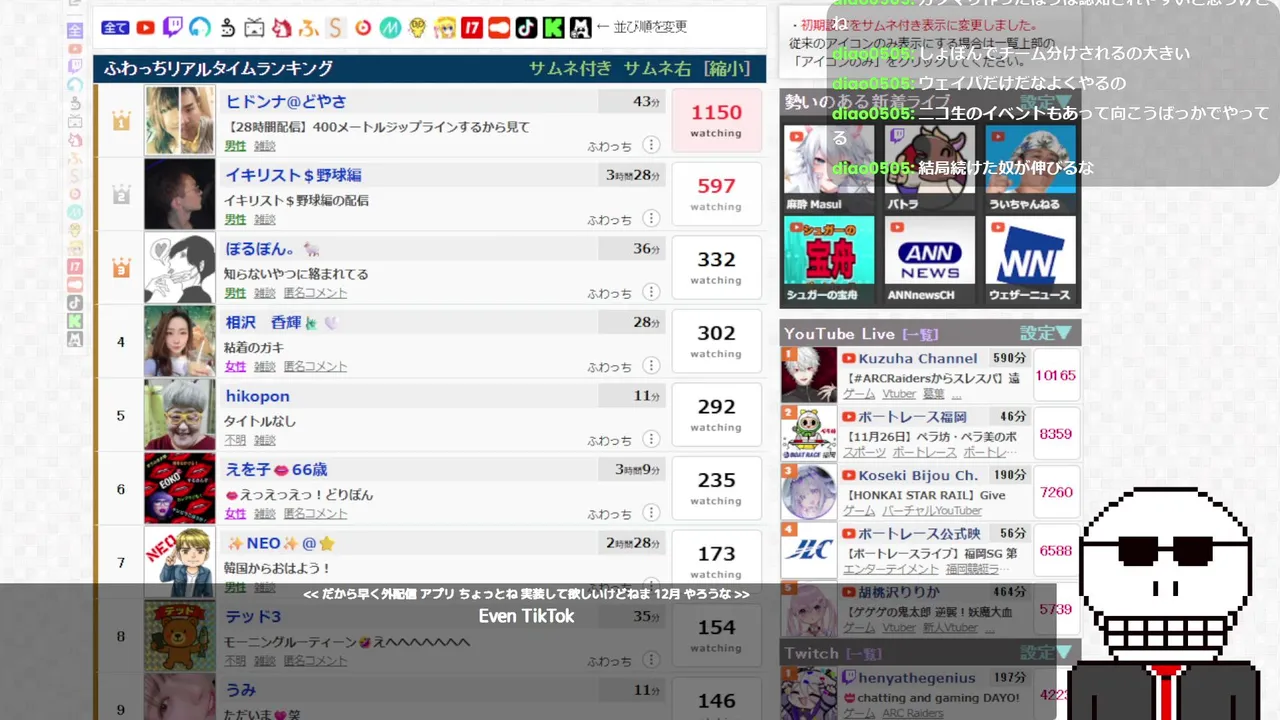Screen dimensions: 1280x720
Task: Open options menu for ヒドンナ@どやさ row
Action: click(651, 145)
